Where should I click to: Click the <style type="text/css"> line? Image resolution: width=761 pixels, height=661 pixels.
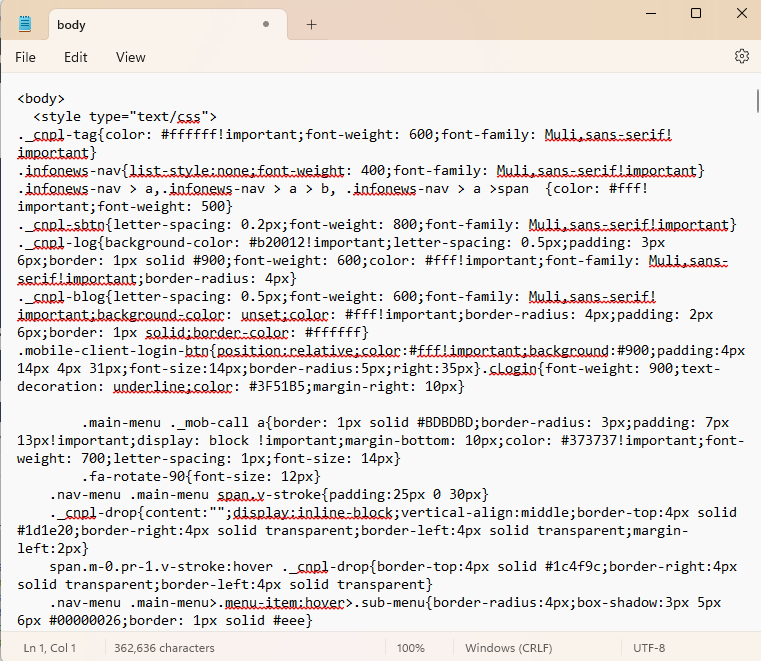(x=125, y=116)
